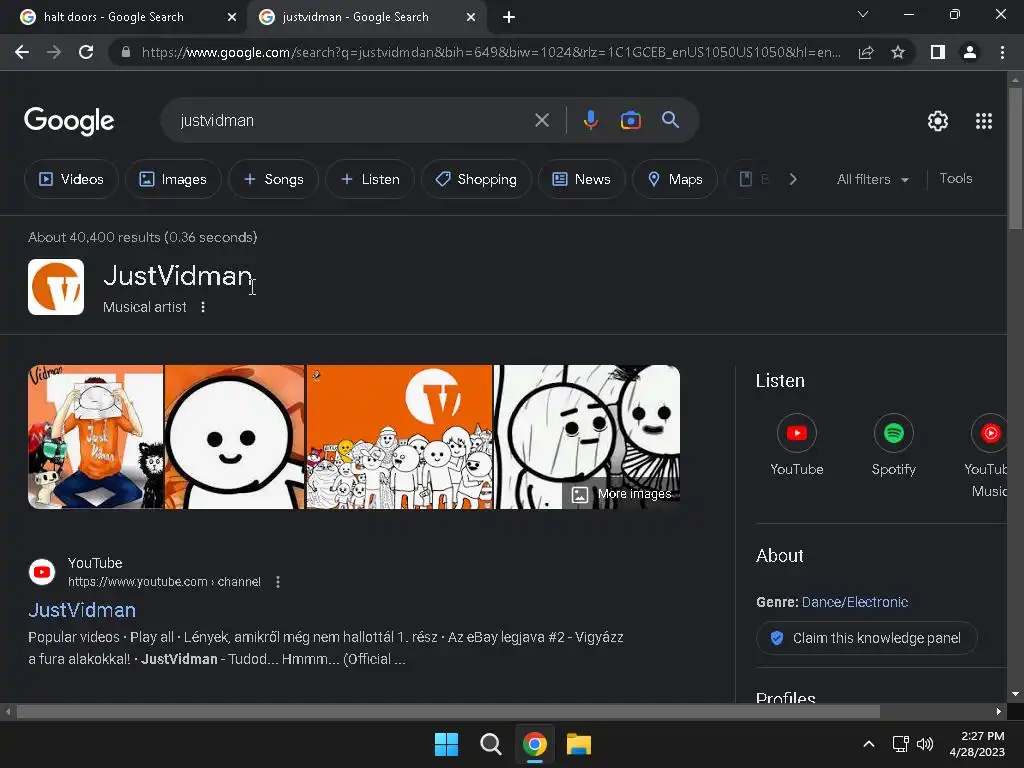Start voice search with the microphone icon
The height and width of the screenshot is (768, 1024).
[590, 120]
